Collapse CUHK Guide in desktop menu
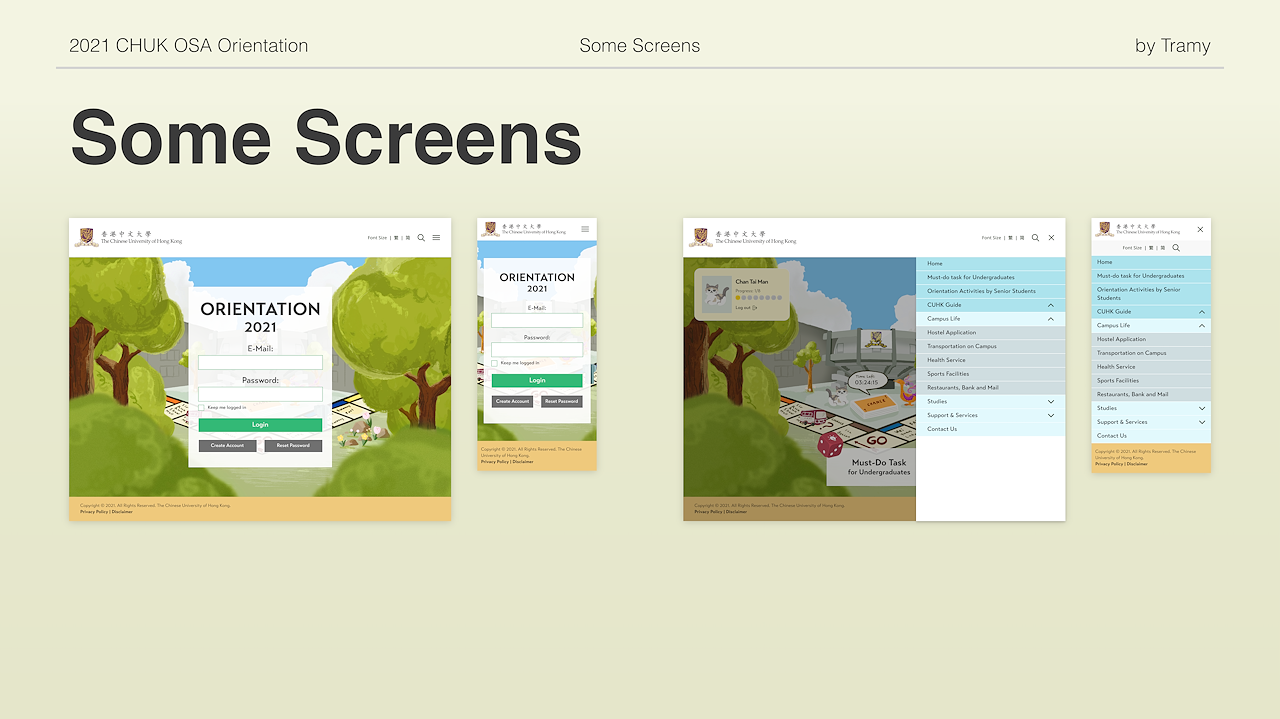 click(x=1050, y=305)
